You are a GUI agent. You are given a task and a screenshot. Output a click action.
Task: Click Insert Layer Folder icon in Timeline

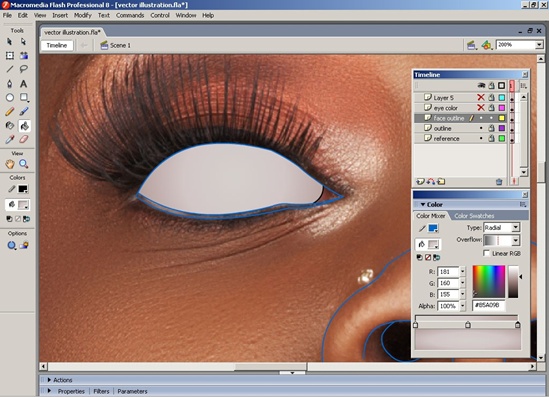click(x=441, y=181)
